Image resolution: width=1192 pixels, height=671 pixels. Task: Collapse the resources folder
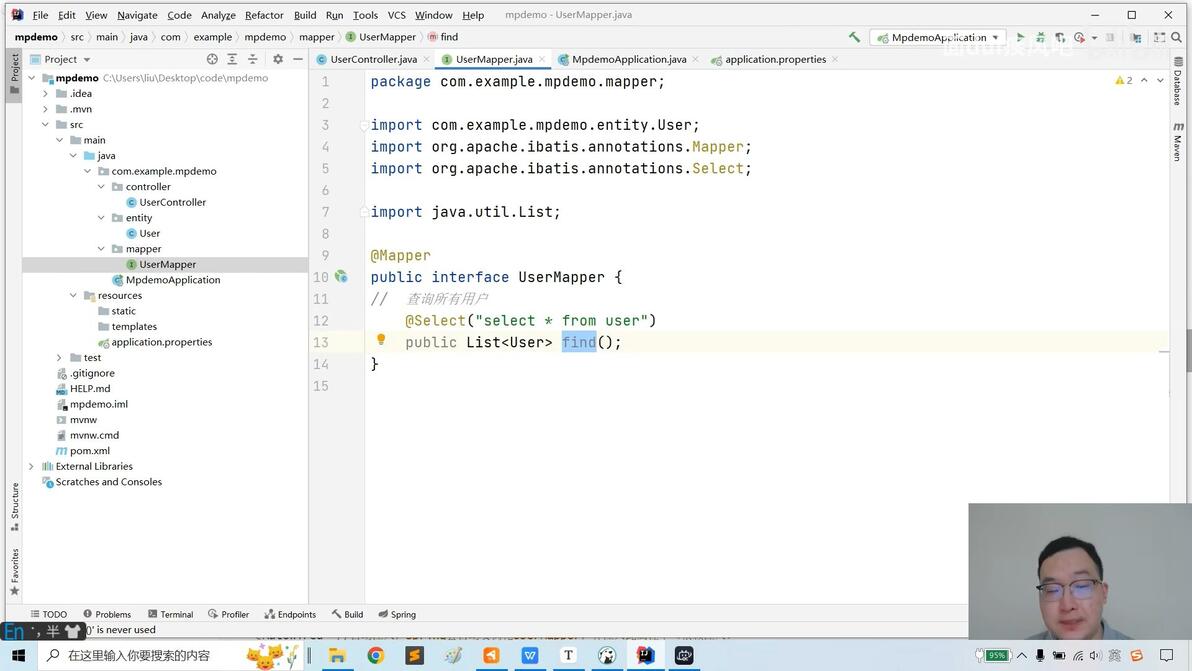click(73, 296)
